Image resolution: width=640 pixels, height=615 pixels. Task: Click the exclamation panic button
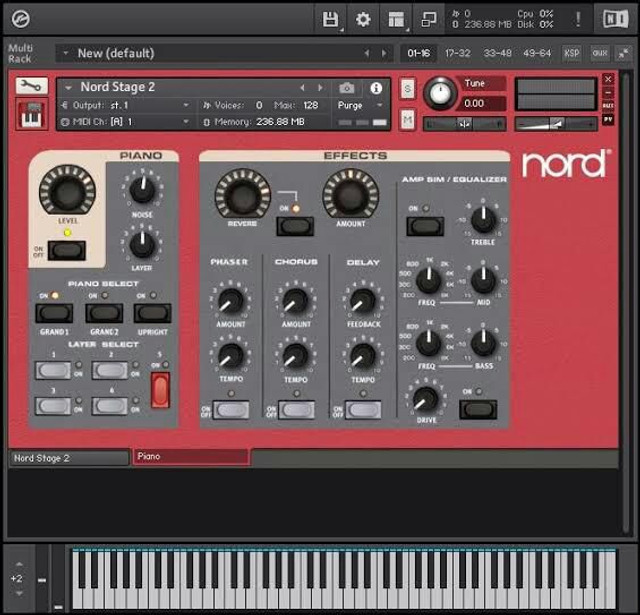(x=578, y=19)
